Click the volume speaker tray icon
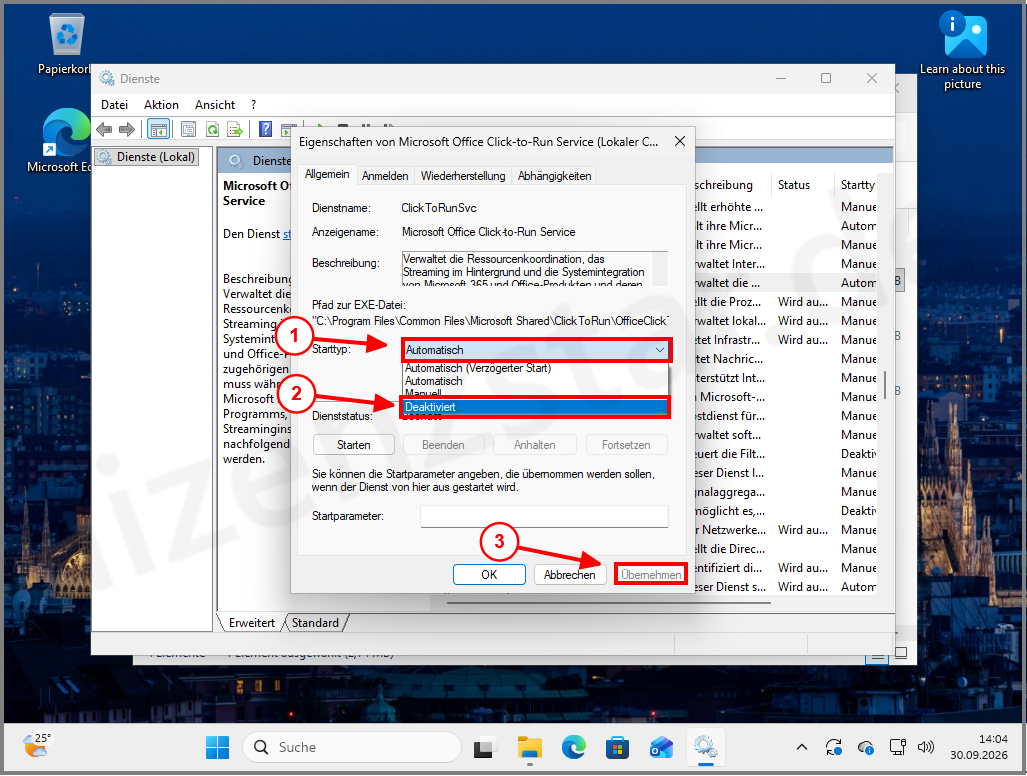1027x776 pixels. [x=925, y=747]
